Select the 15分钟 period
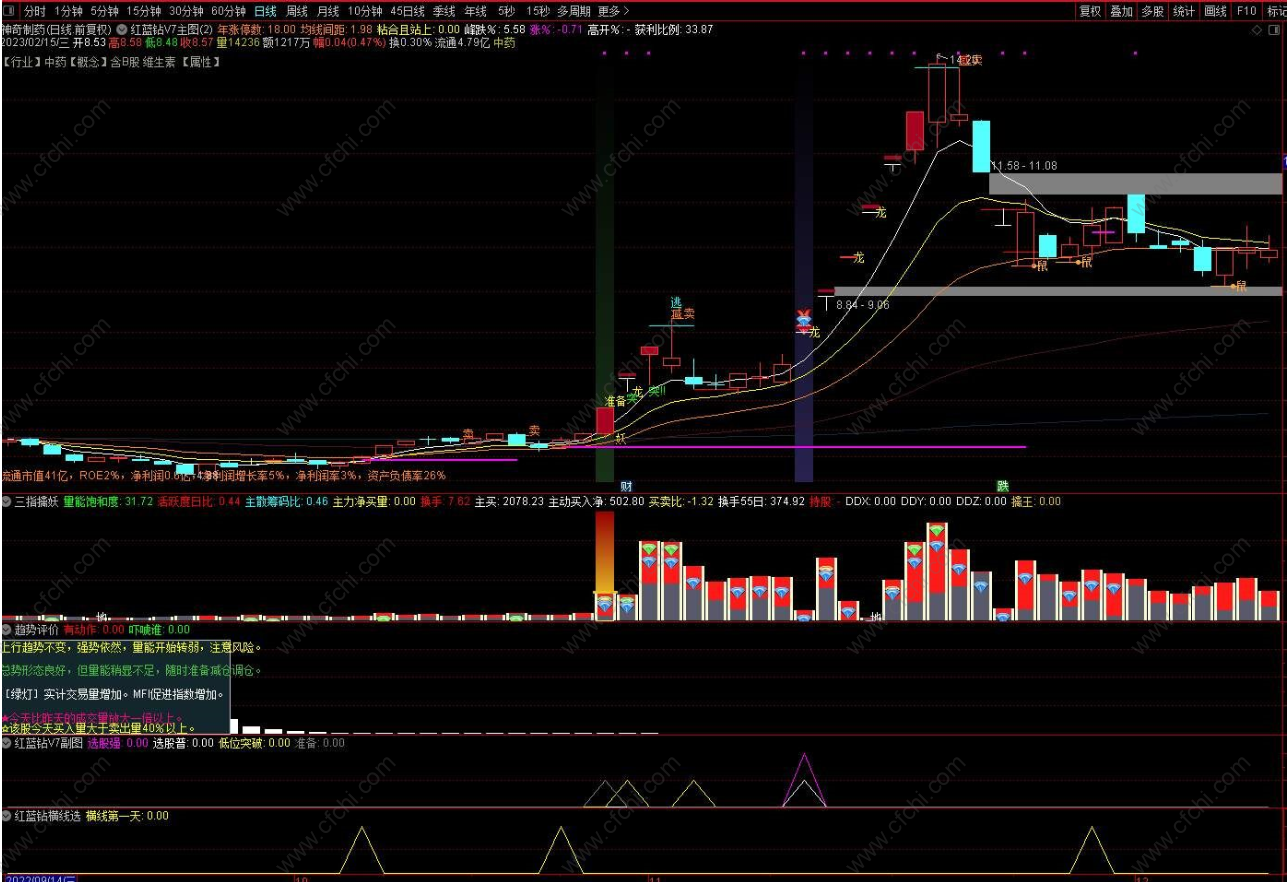 (x=143, y=11)
